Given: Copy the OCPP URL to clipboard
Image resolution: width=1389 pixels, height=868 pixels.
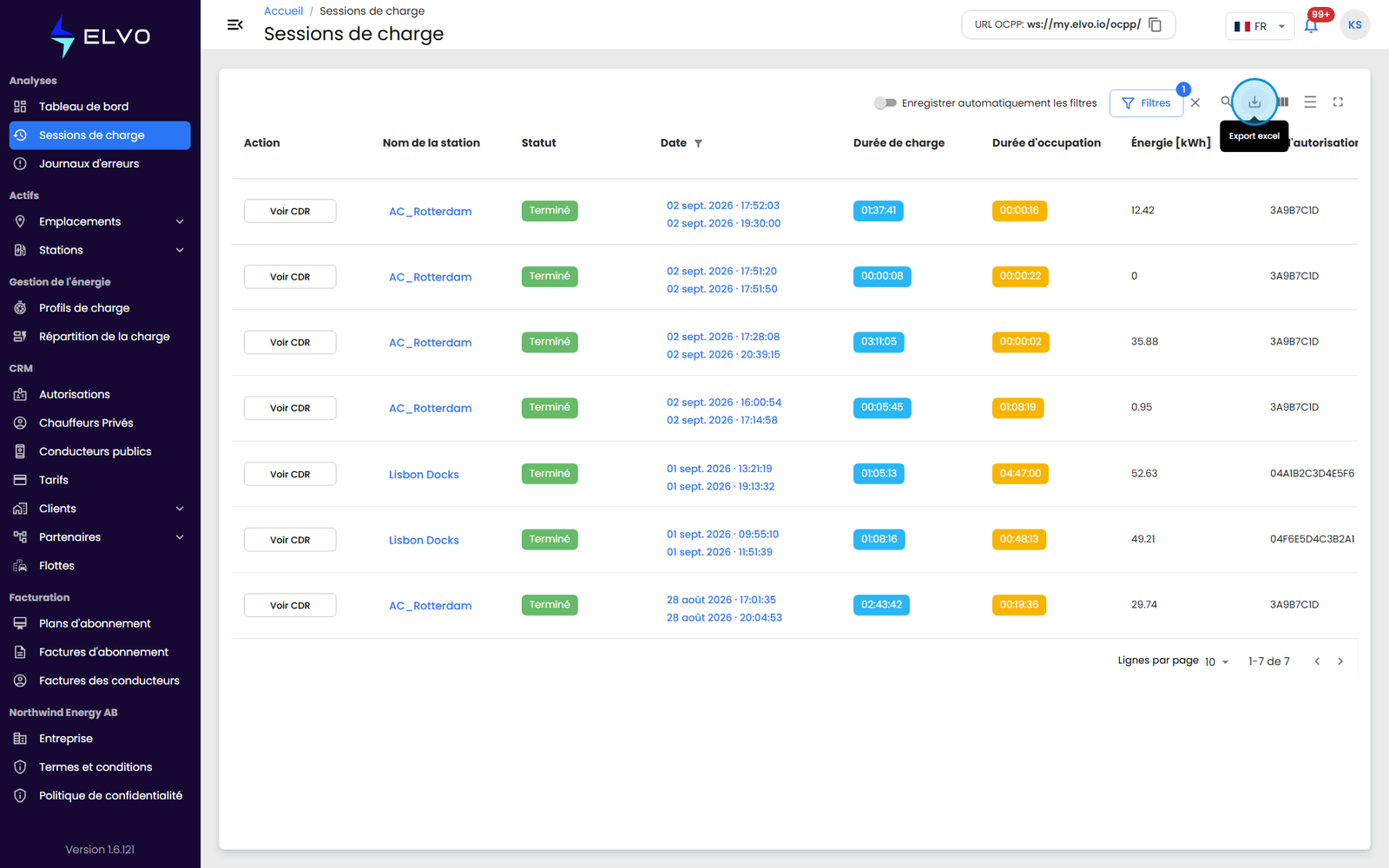Looking at the screenshot, I should click(1155, 24).
